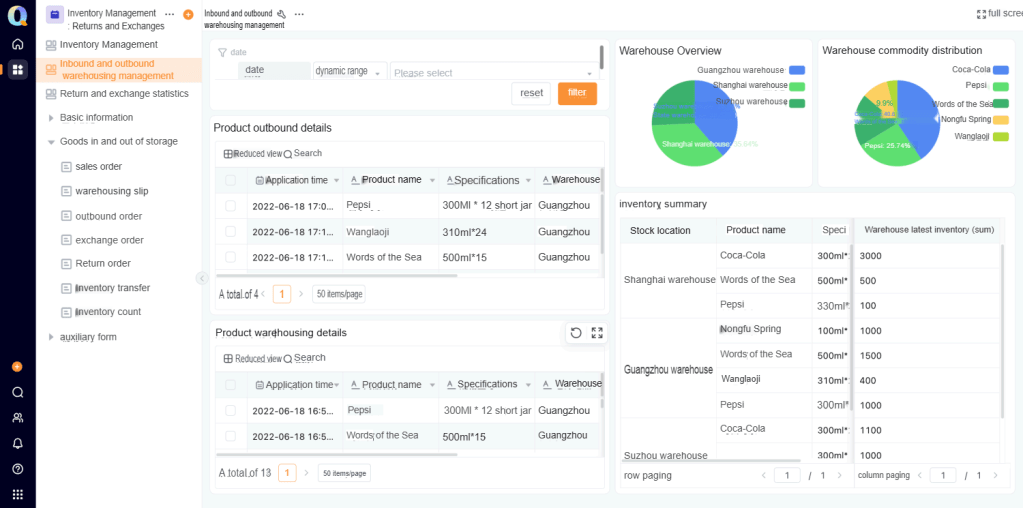
Task: Check the Pepsi row in outbound details
Action: tap(231, 206)
